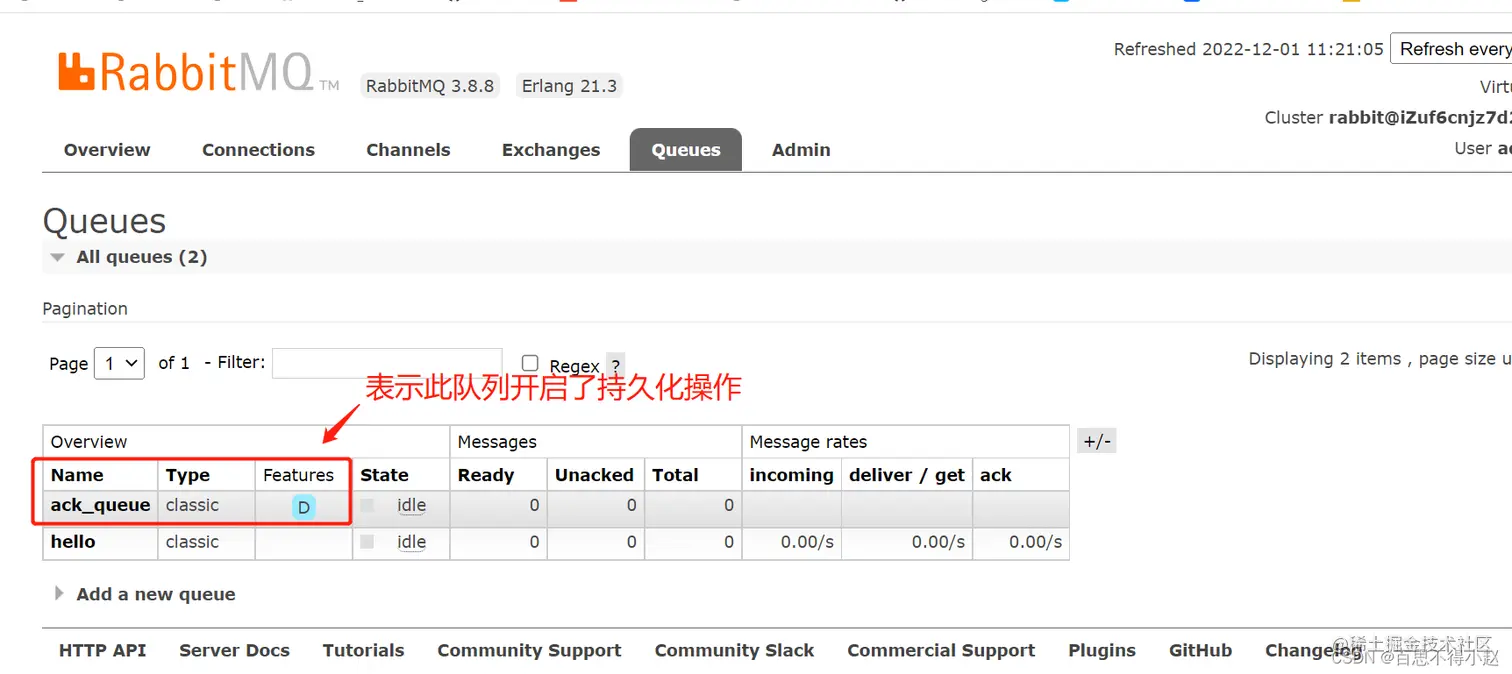
Task: Open the Commercial Support link
Action: (941, 650)
